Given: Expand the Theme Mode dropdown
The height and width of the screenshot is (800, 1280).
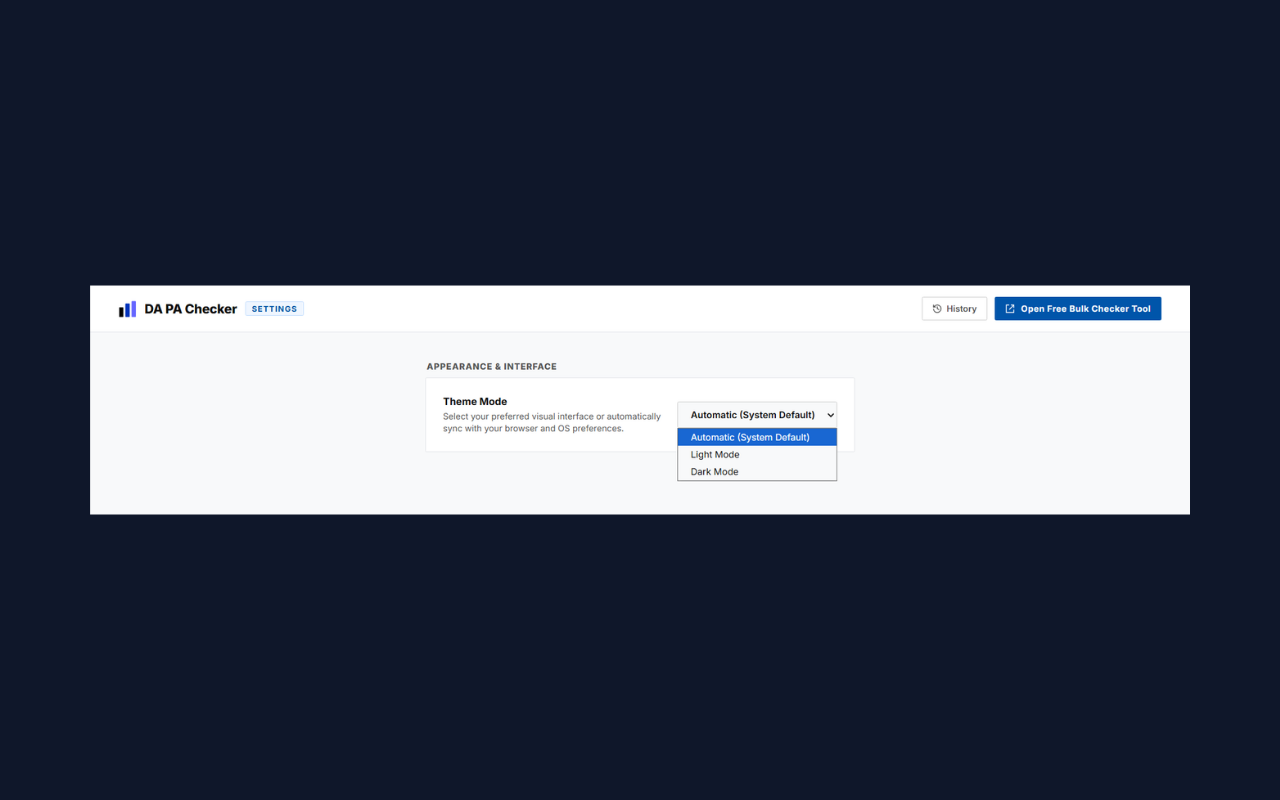Looking at the screenshot, I should pos(757,415).
